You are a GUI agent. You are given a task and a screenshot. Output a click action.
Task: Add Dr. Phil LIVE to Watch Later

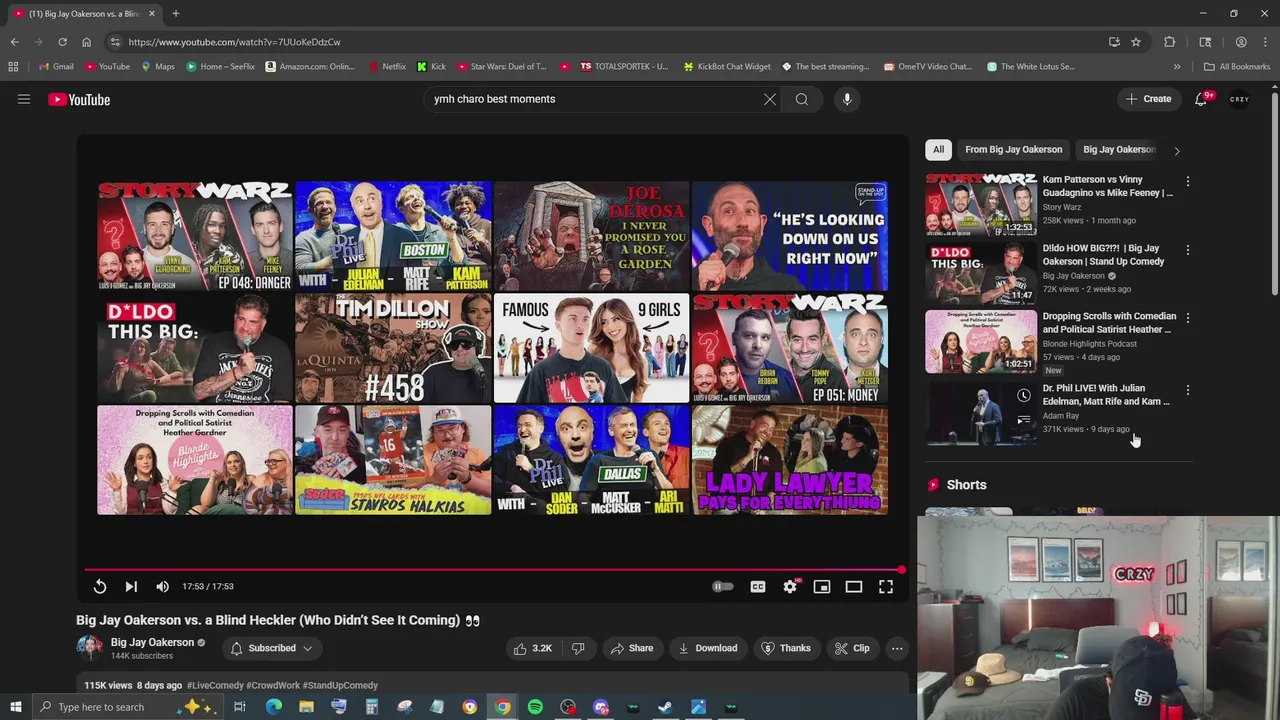pyautogui.click(x=1023, y=396)
